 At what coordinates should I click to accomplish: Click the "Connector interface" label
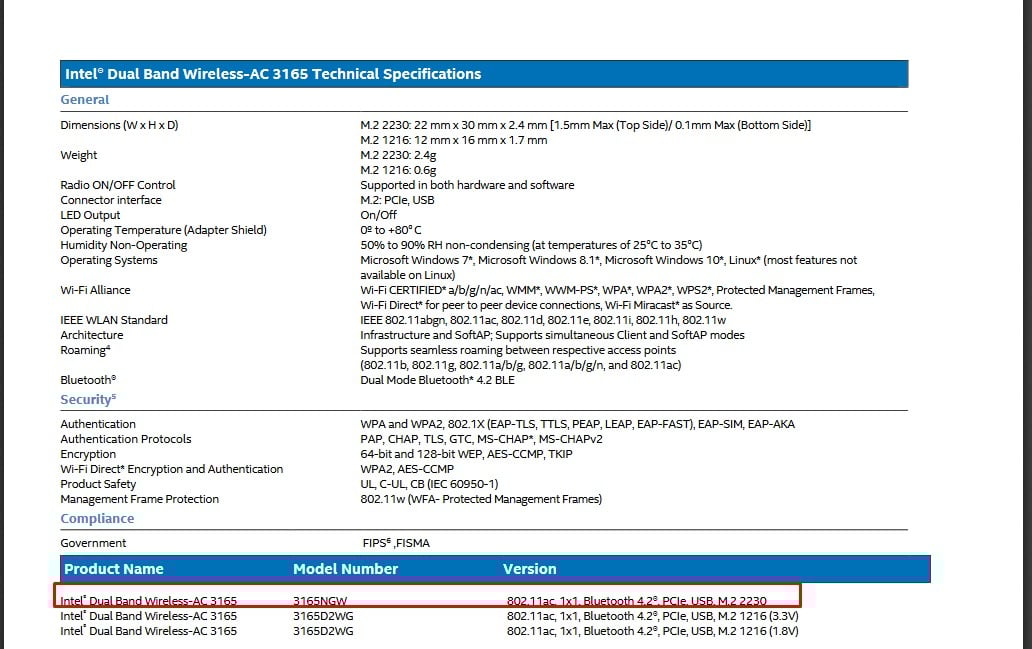coord(111,200)
